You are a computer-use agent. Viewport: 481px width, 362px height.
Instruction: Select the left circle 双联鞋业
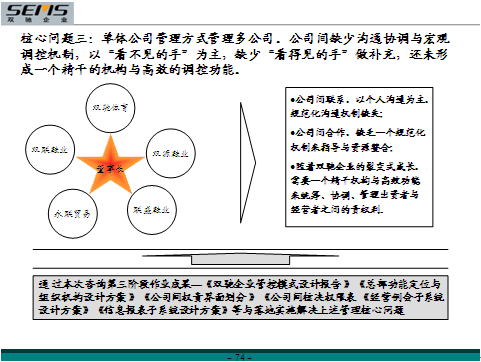pyautogui.click(x=50, y=150)
